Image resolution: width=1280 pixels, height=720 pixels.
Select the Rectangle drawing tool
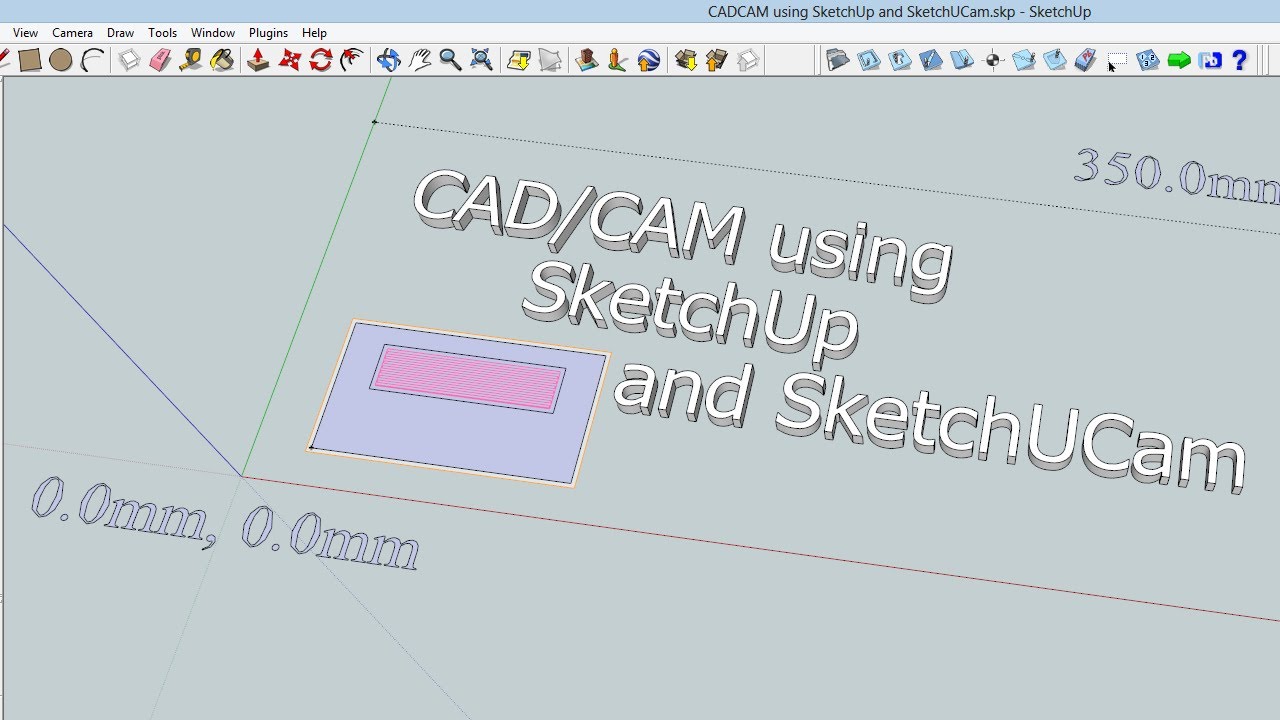pos(30,60)
